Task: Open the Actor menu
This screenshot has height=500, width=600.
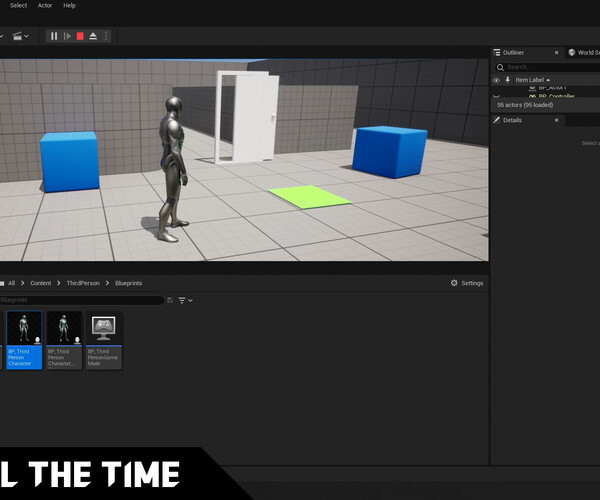Action: [45, 5]
